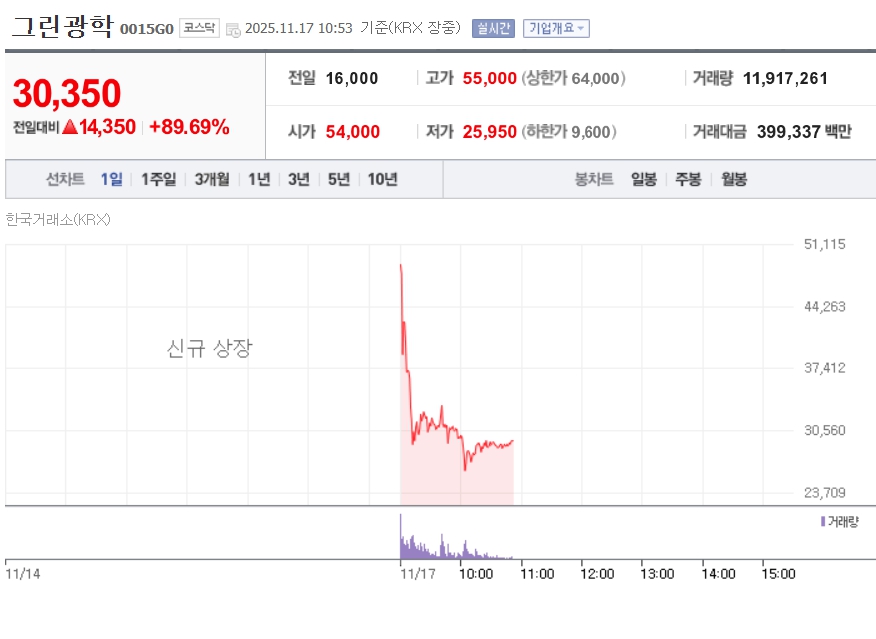Viewport: 876px width, 639px height.
Task: Choose the 10년 chart range
Action: [382, 179]
